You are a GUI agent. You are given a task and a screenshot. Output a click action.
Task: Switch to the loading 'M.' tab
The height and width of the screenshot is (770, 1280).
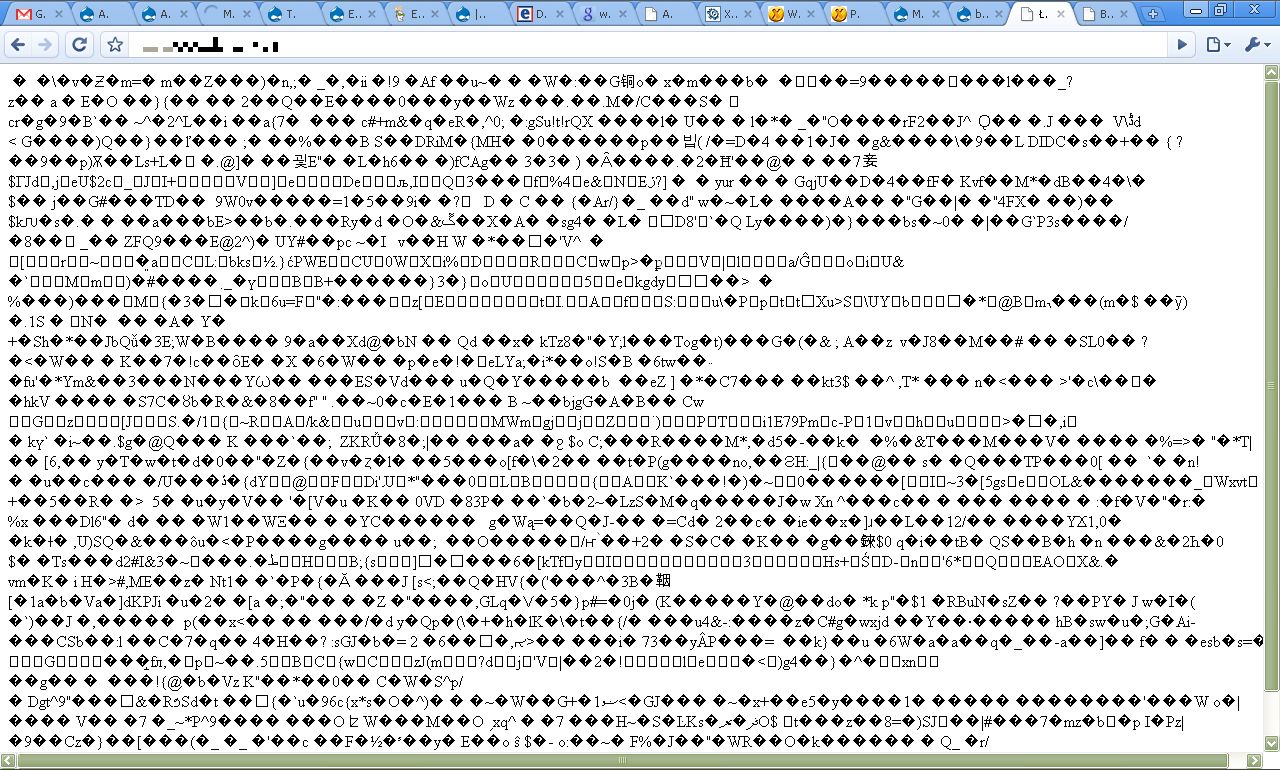(225, 14)
